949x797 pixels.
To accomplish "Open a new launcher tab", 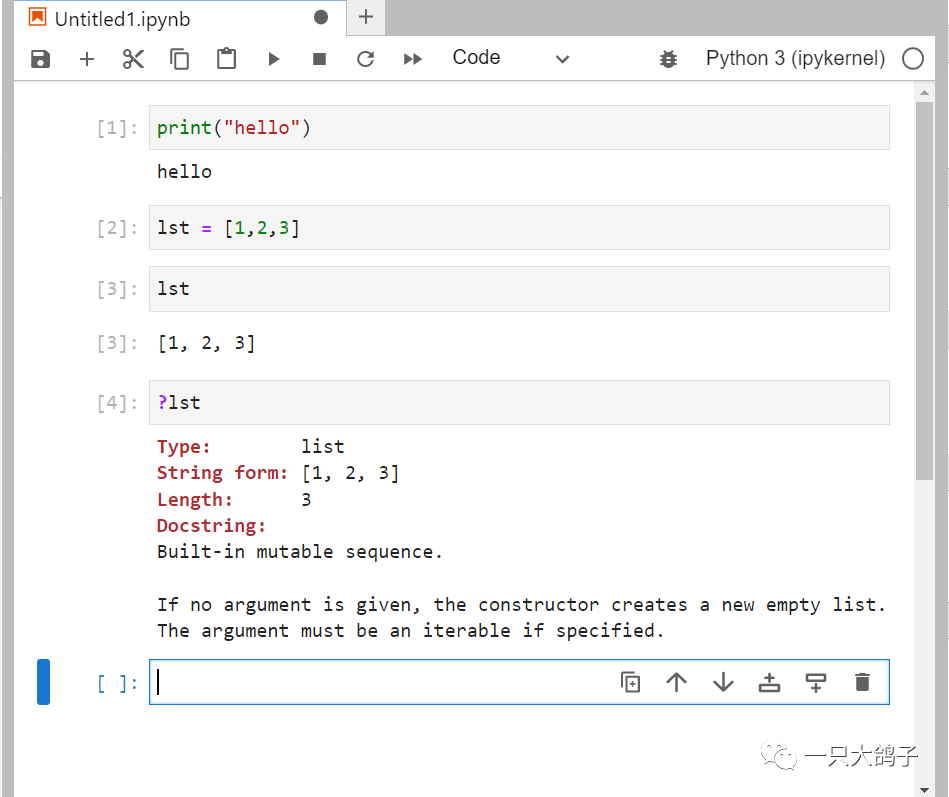I will [x=366, y=17].
